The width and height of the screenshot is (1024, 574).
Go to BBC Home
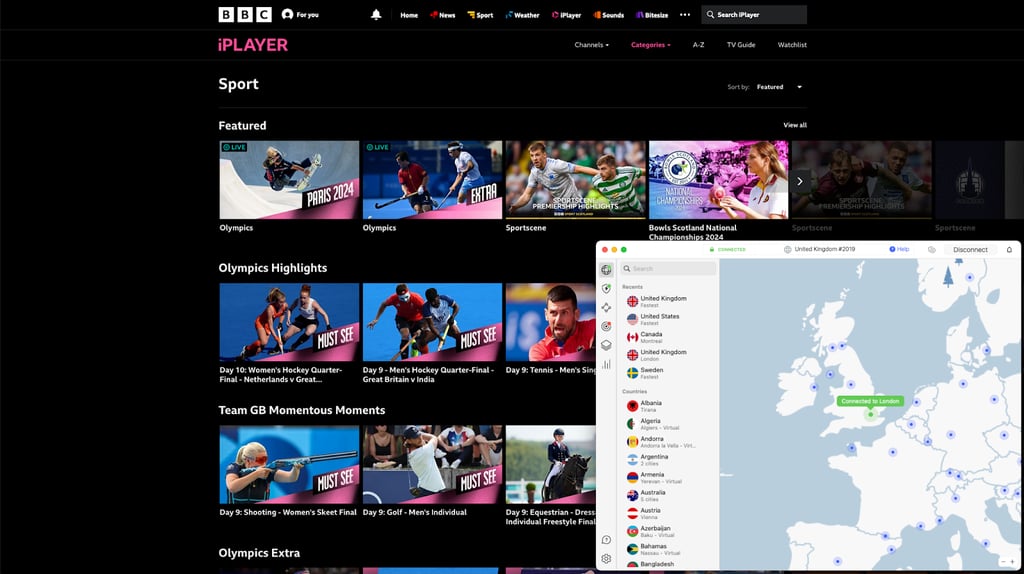point(409,15)
